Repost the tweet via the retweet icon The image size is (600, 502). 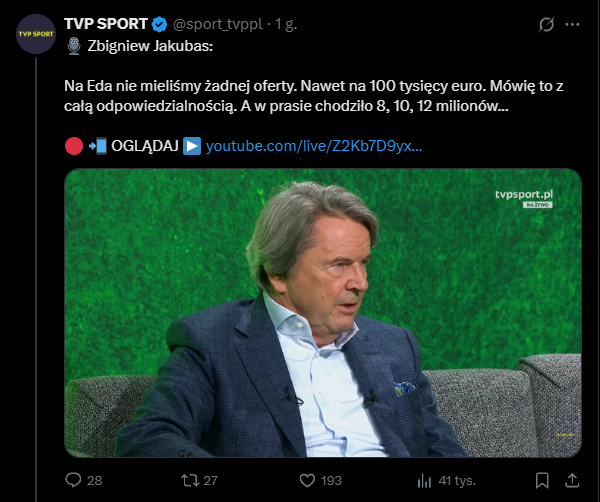[184, 480]
